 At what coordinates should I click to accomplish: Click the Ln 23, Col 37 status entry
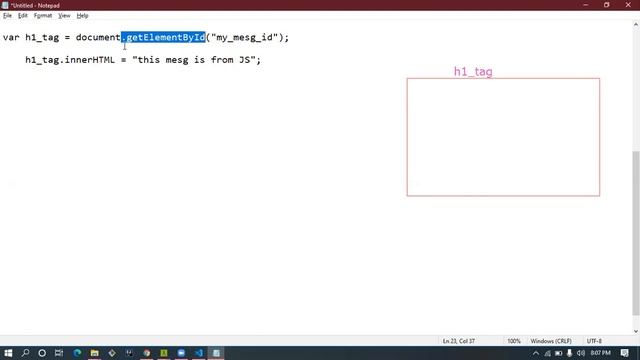[459, 341]
